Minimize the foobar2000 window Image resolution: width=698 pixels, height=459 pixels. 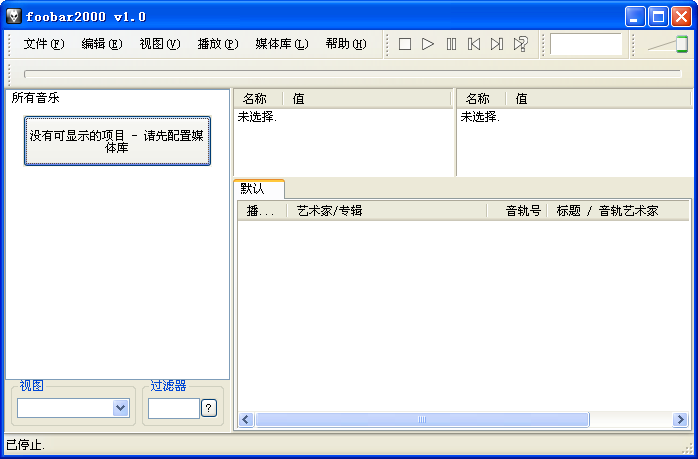635,17
